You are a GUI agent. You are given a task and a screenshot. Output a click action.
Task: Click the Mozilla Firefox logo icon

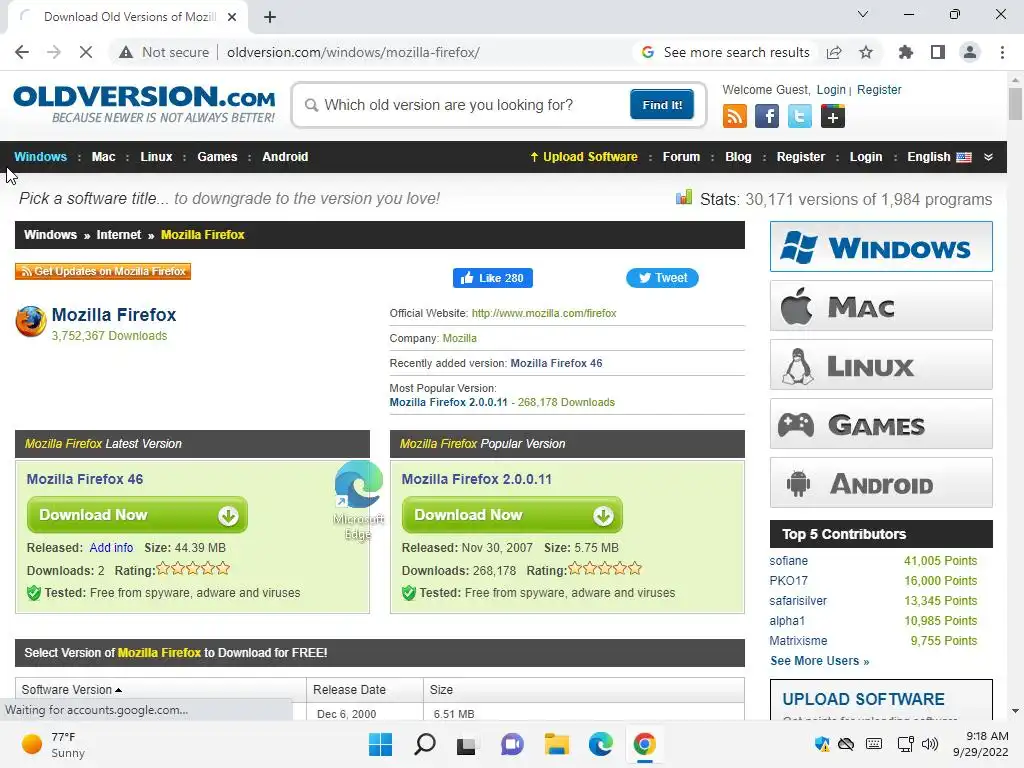point(31,321)
